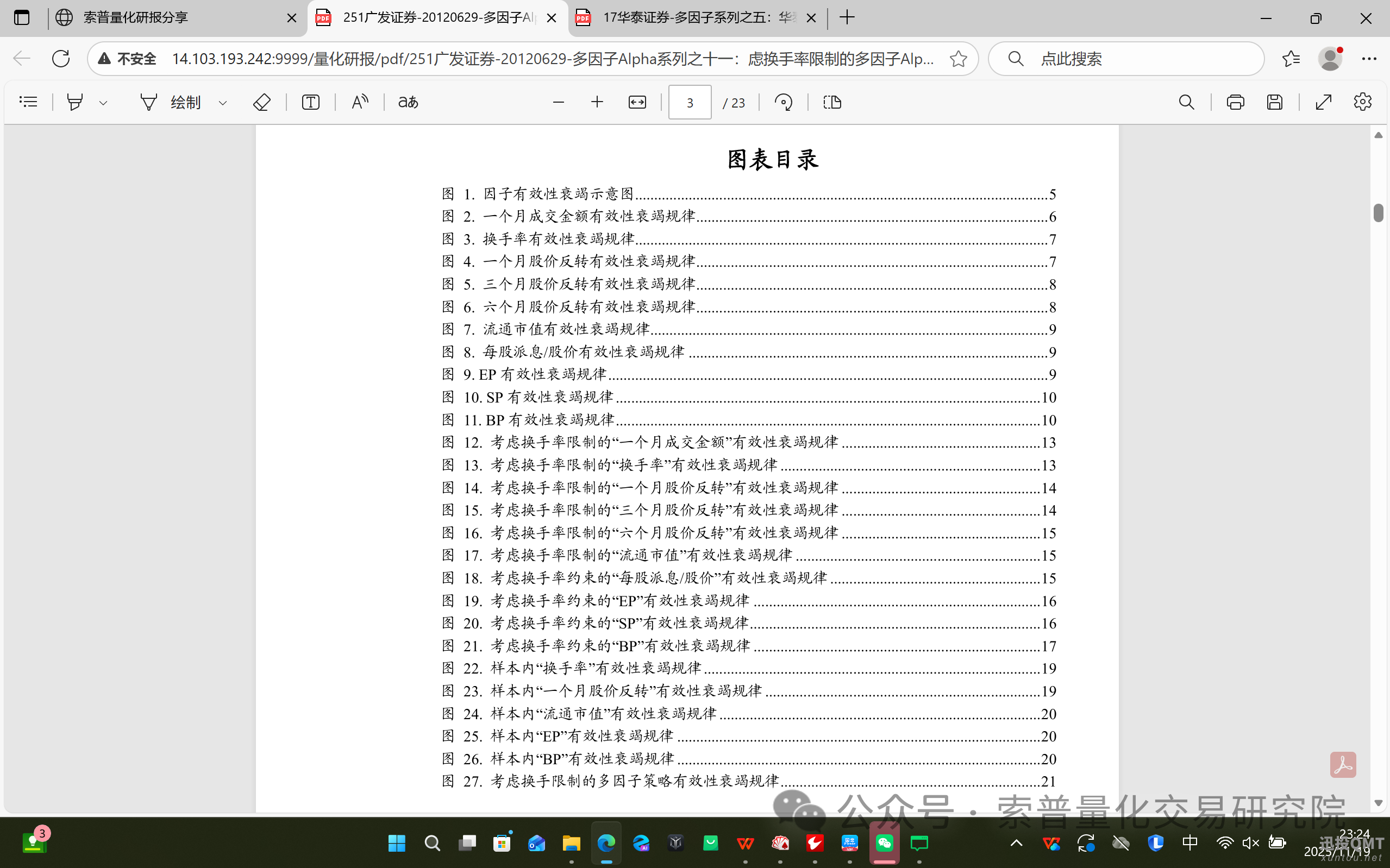
Task: Select the highlighter tool
Action: 75,102
